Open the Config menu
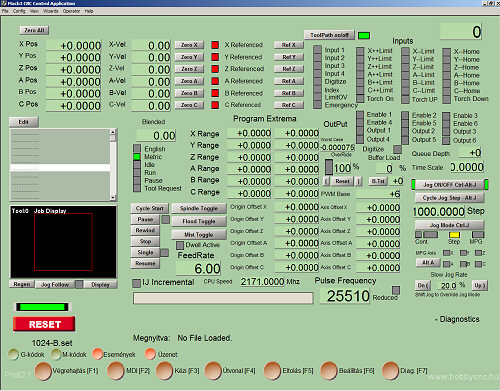The width and height of the screenshot is (500, 391). click(x=19, y=11)
